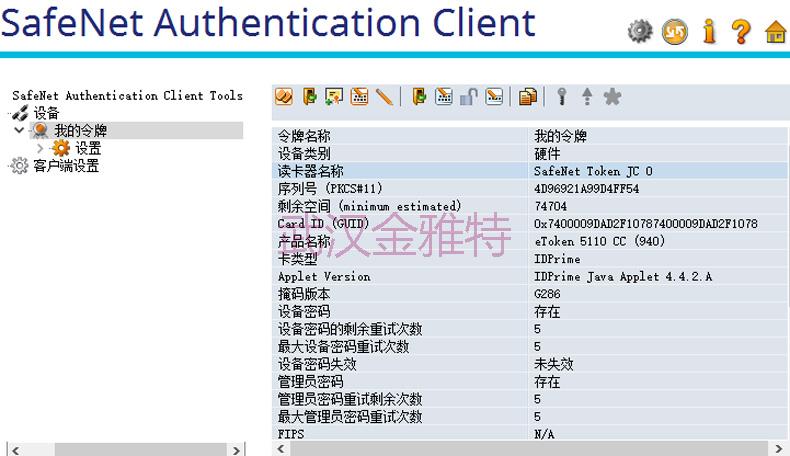Screen dimensions: 790x456
Task: Open Advanced View via the header gear icon
Action: click(640, 31)
